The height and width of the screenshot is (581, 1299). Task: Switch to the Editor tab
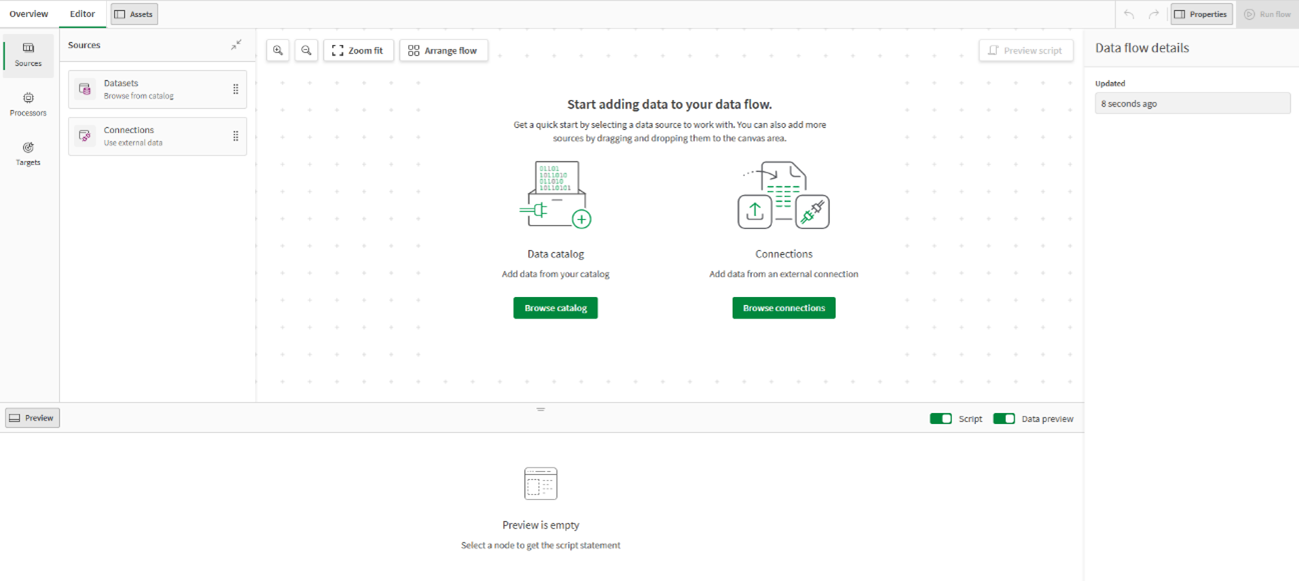click(82, 14)
